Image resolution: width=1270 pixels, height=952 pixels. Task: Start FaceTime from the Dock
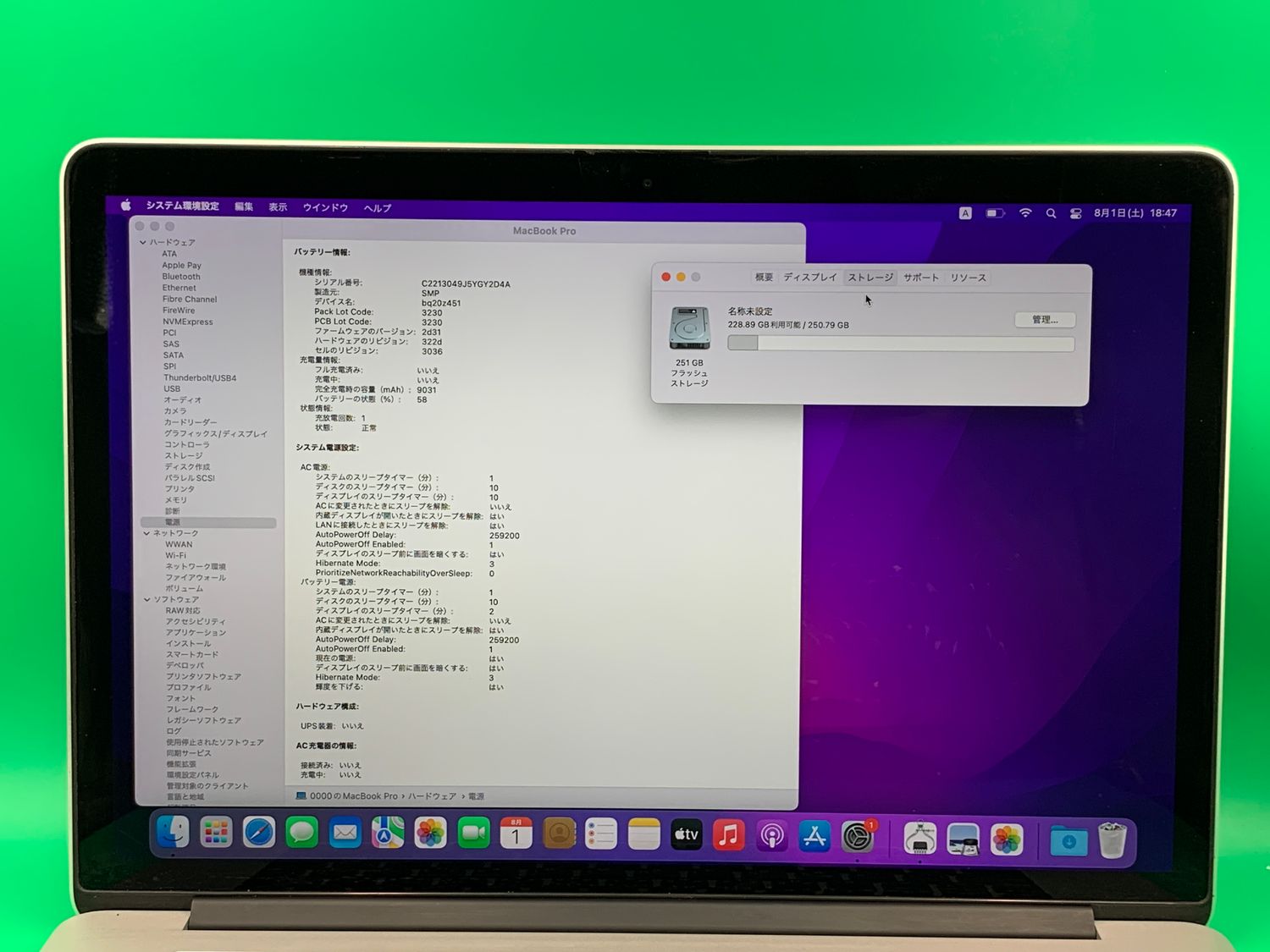(x=473, y=834)
